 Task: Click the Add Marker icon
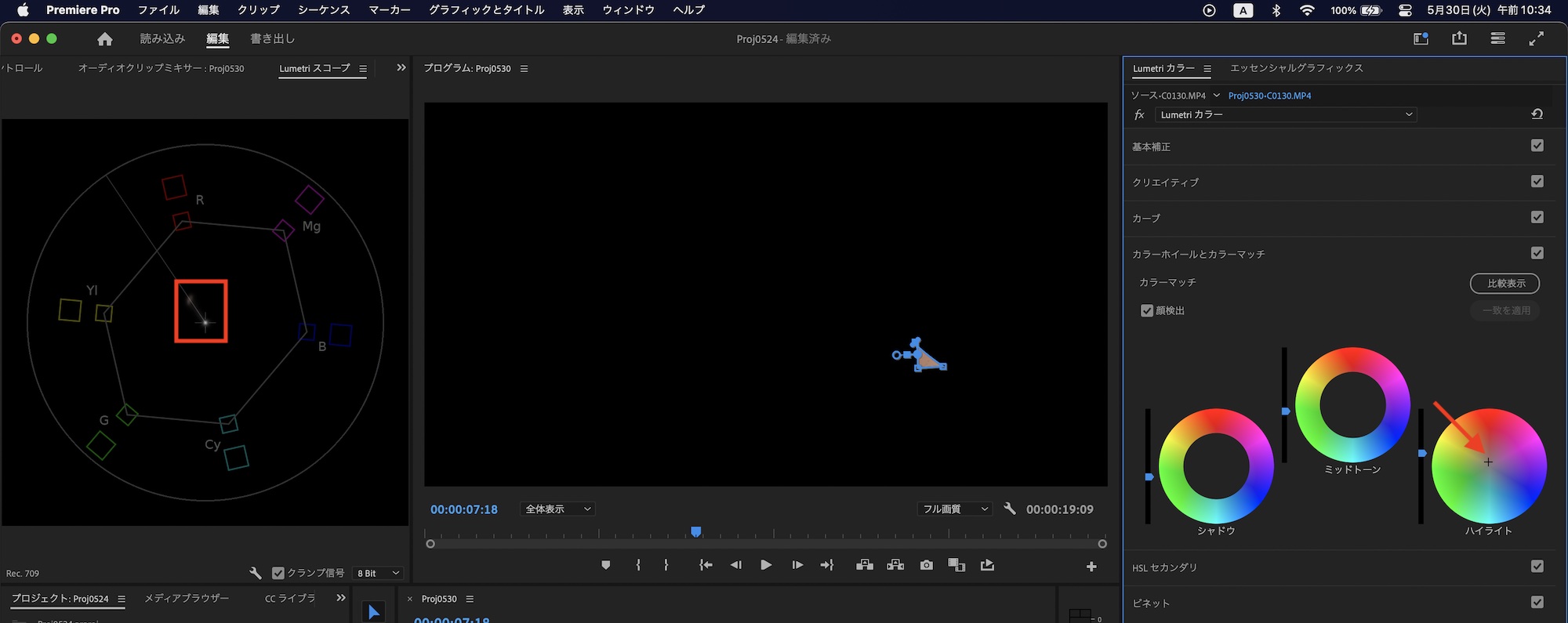click(x=605, y=565)
